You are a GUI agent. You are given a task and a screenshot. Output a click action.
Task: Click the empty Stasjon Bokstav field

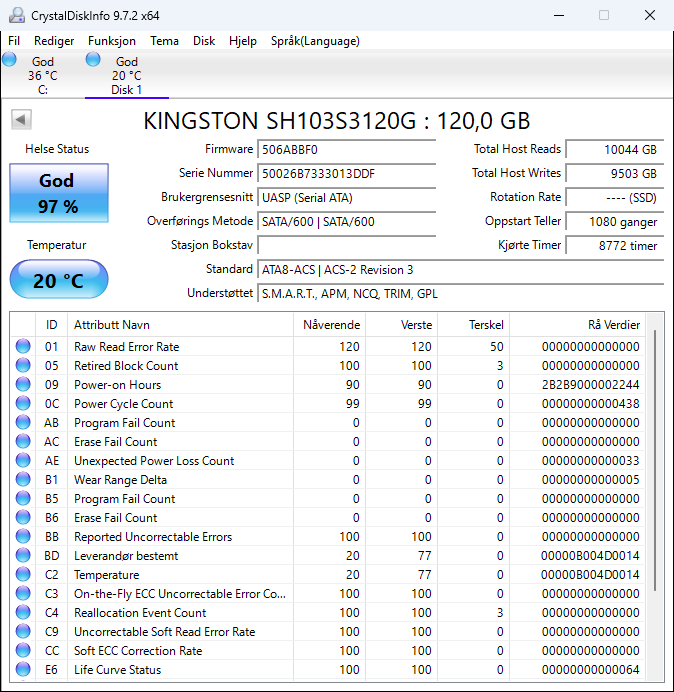[346, 245]
